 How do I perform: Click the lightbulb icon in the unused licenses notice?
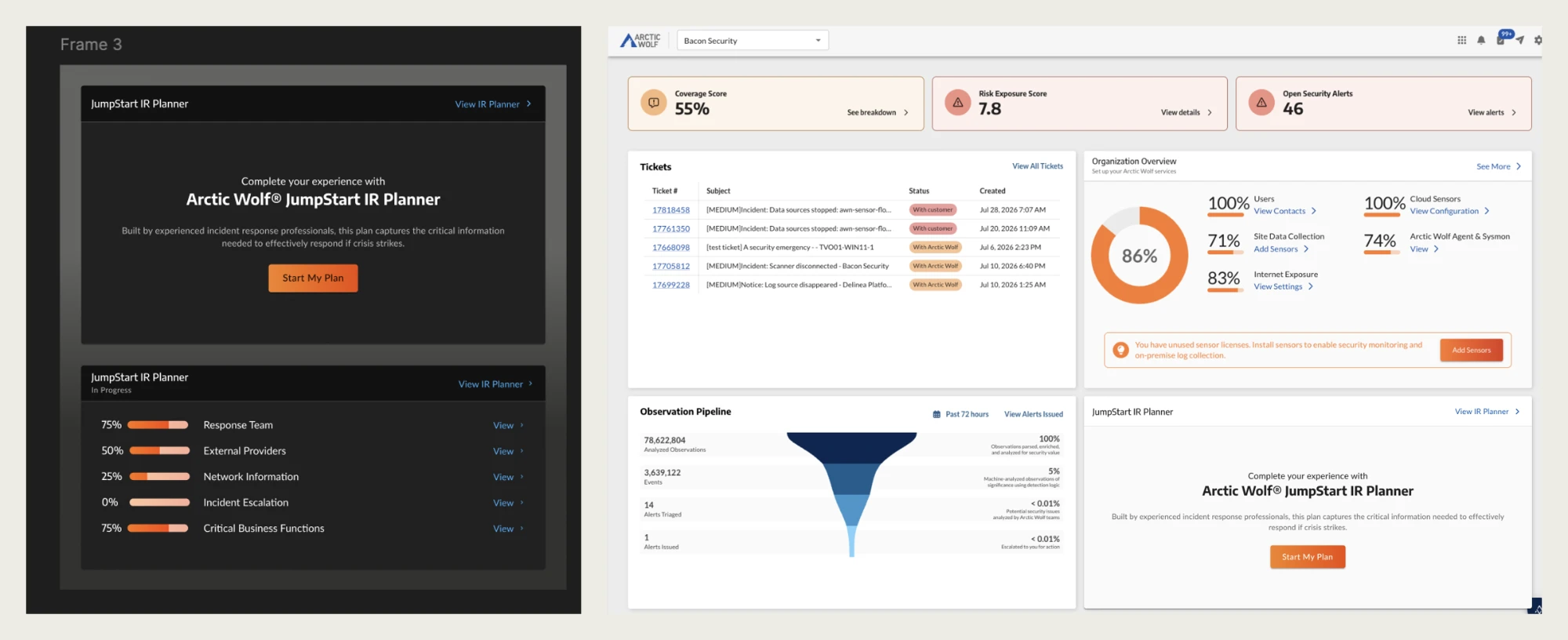point(1121,350)
